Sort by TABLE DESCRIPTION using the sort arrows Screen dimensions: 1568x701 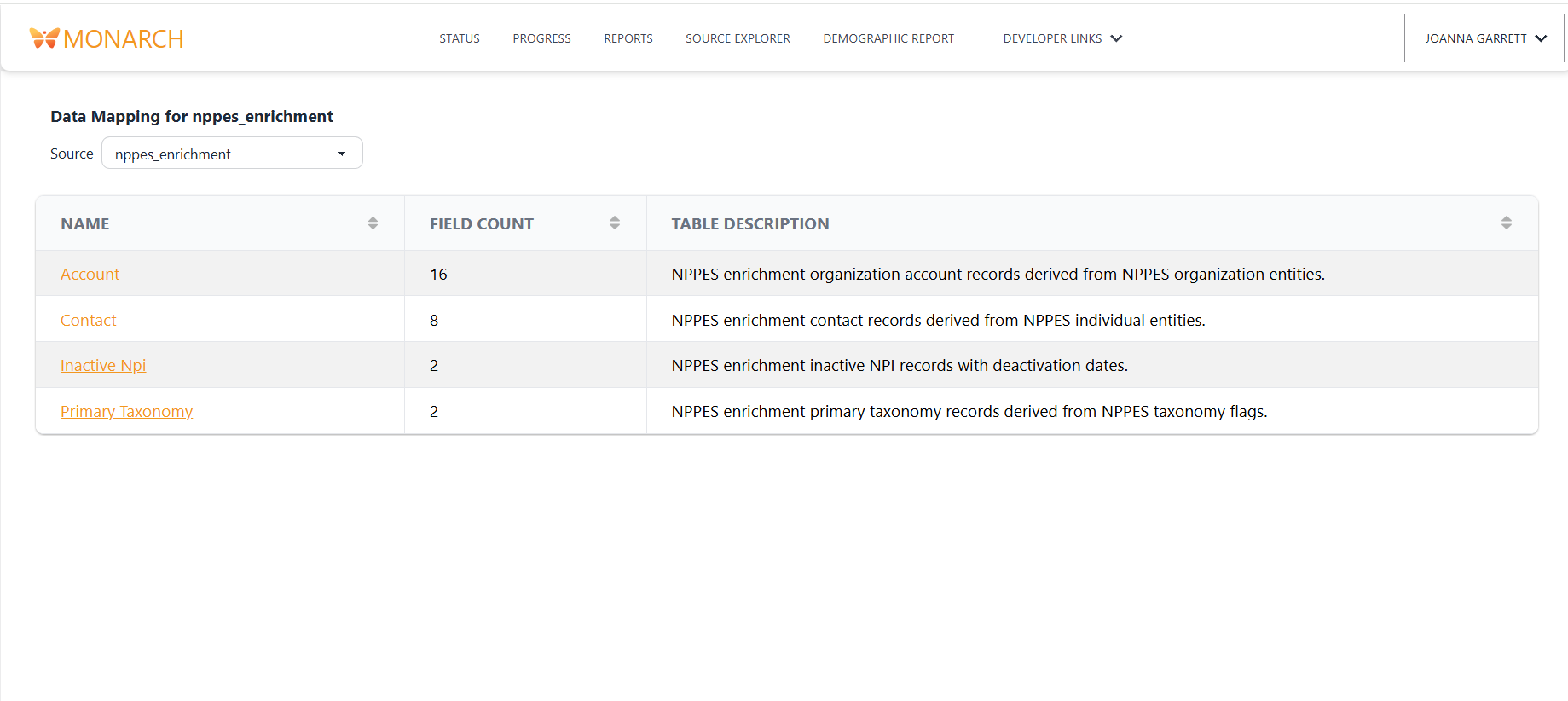(1507, 223)
